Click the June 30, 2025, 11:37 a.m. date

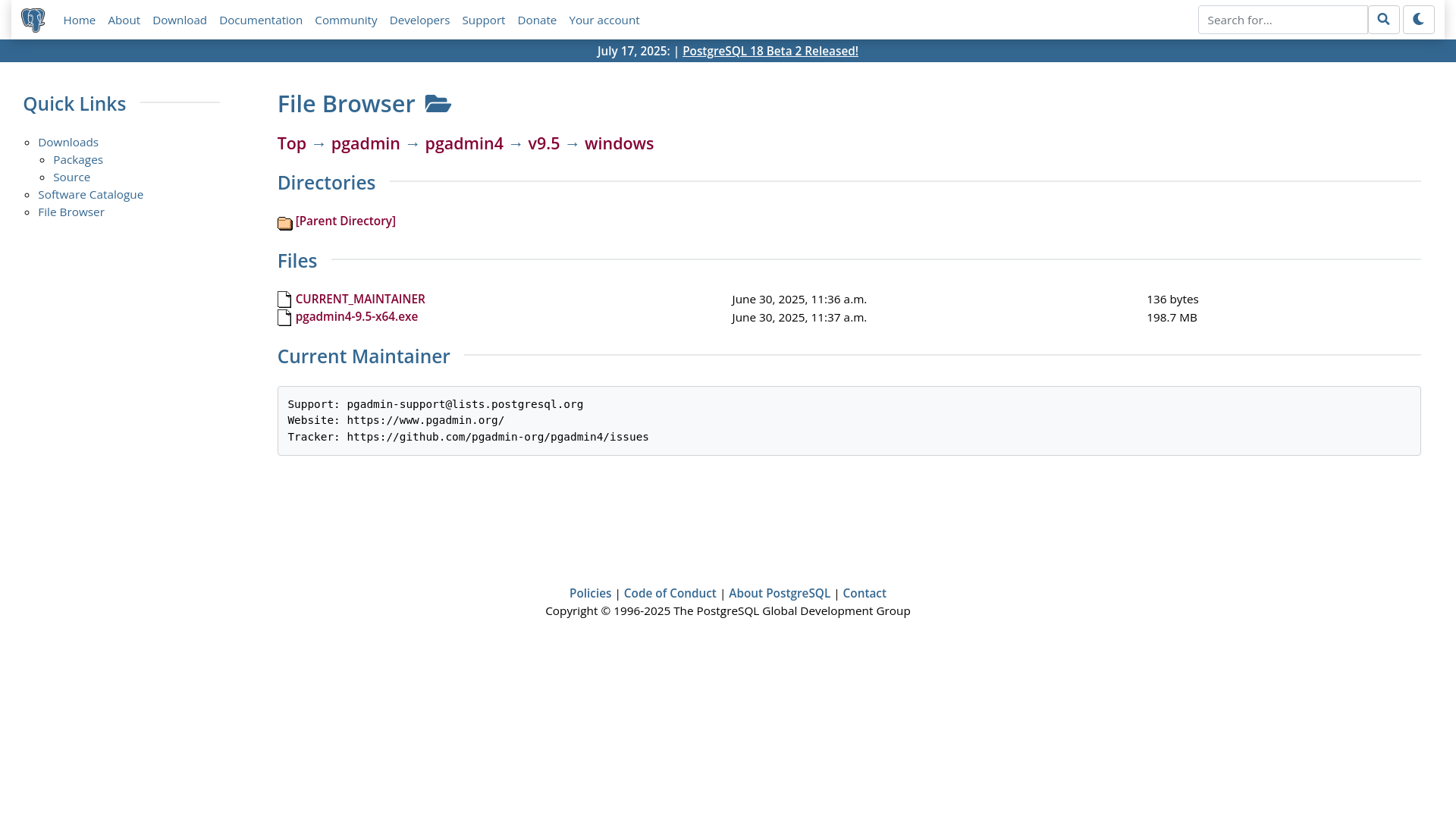point(799,318)
